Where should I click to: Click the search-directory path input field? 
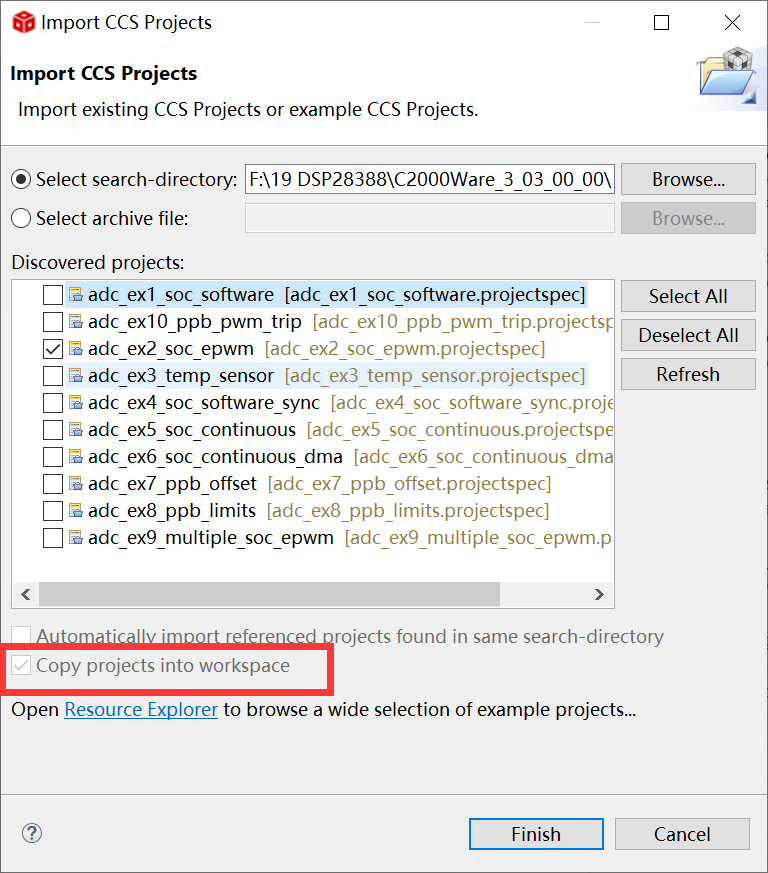(x=429, y=180)
